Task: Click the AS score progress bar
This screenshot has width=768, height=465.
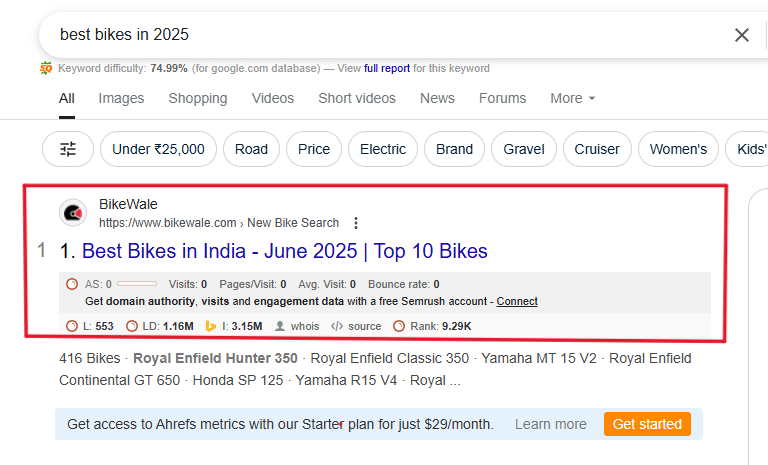Action: [x=137, y=284]
